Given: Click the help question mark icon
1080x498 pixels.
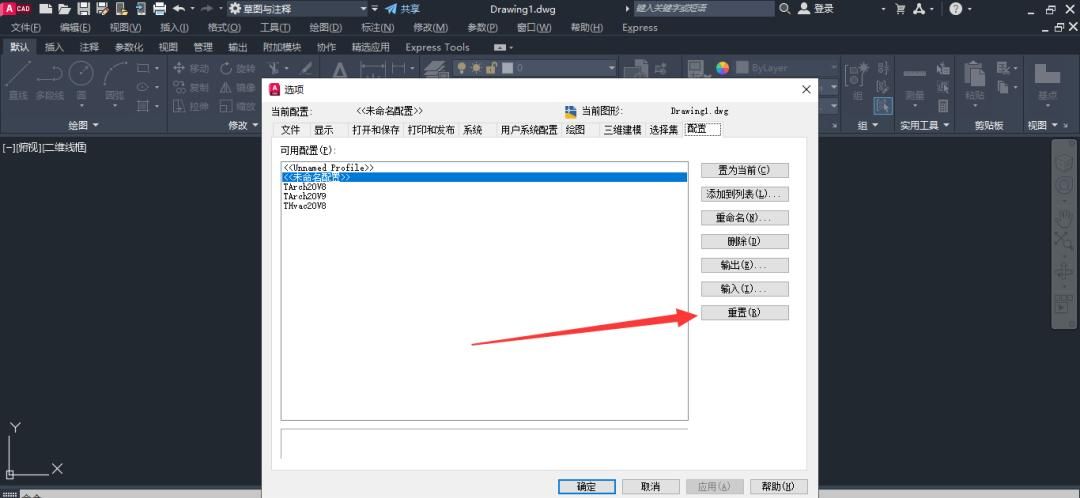Looking at the screenshot, I should pos(955,9).
